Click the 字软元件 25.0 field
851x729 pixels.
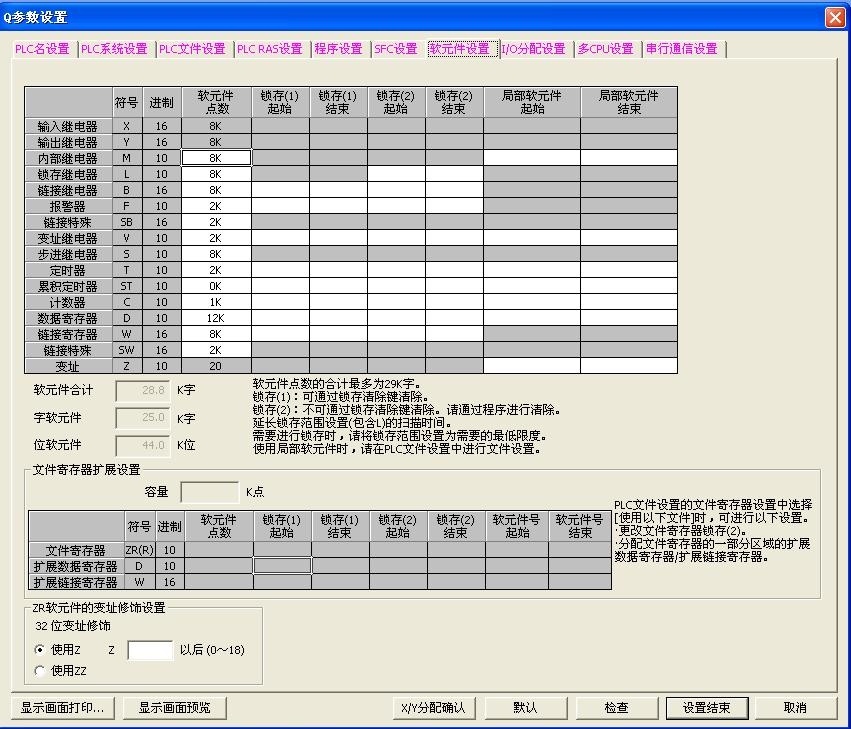click(143, 418)
